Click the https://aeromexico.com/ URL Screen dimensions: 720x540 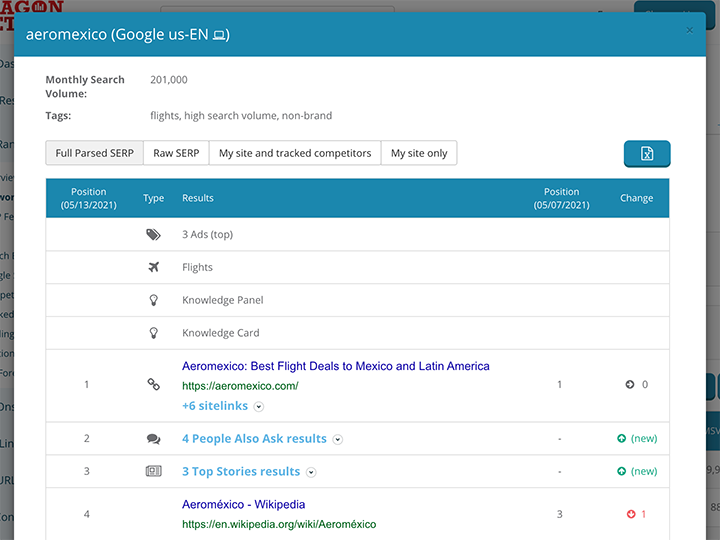[x=240, y=386]
